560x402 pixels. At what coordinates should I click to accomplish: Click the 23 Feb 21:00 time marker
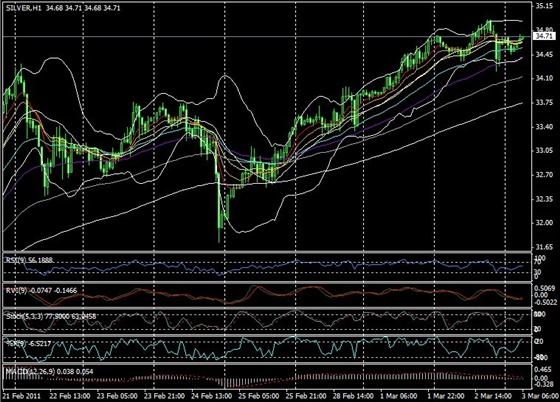(164, 396)
